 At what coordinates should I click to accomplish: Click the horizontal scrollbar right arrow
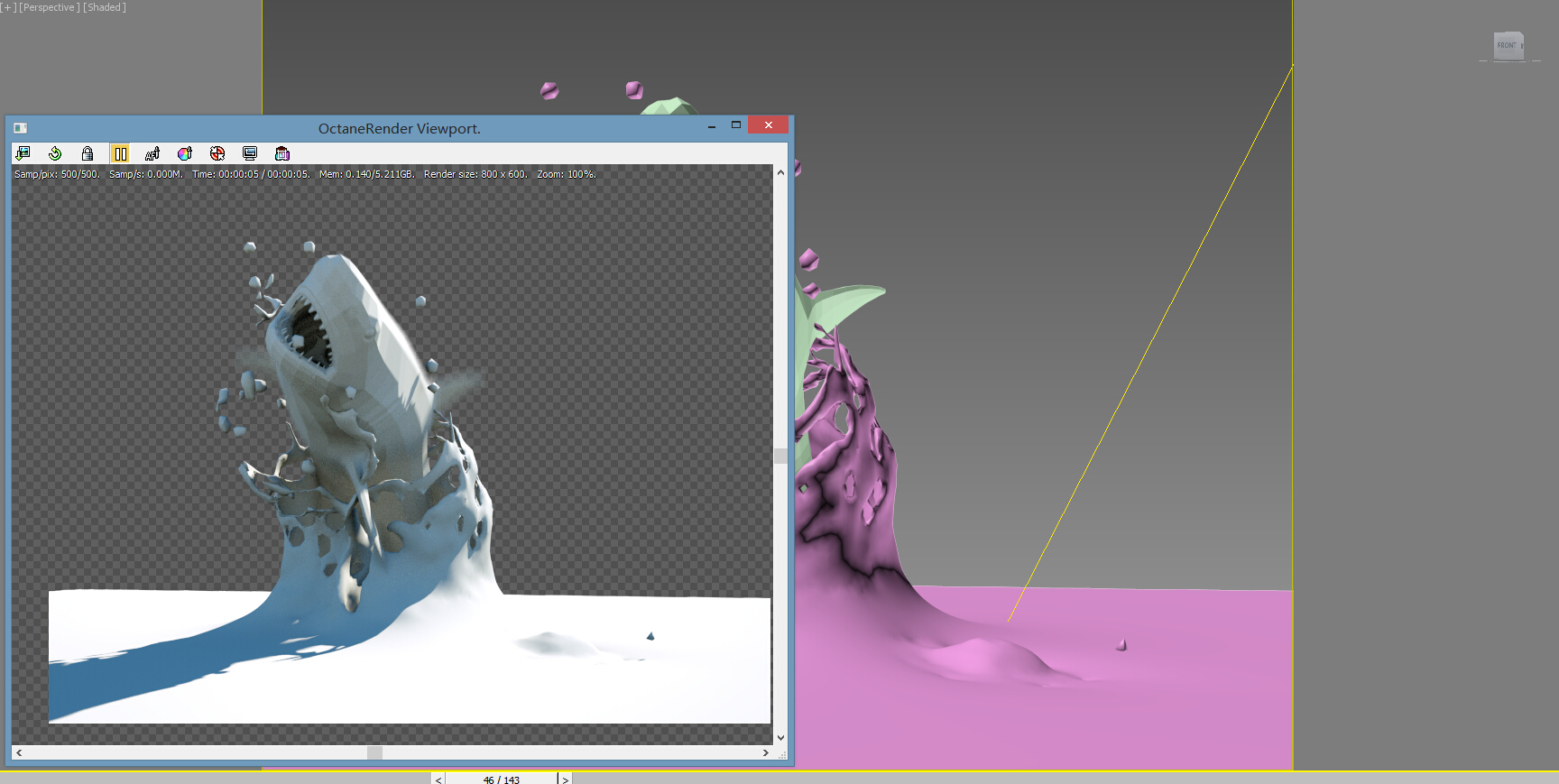766,752
